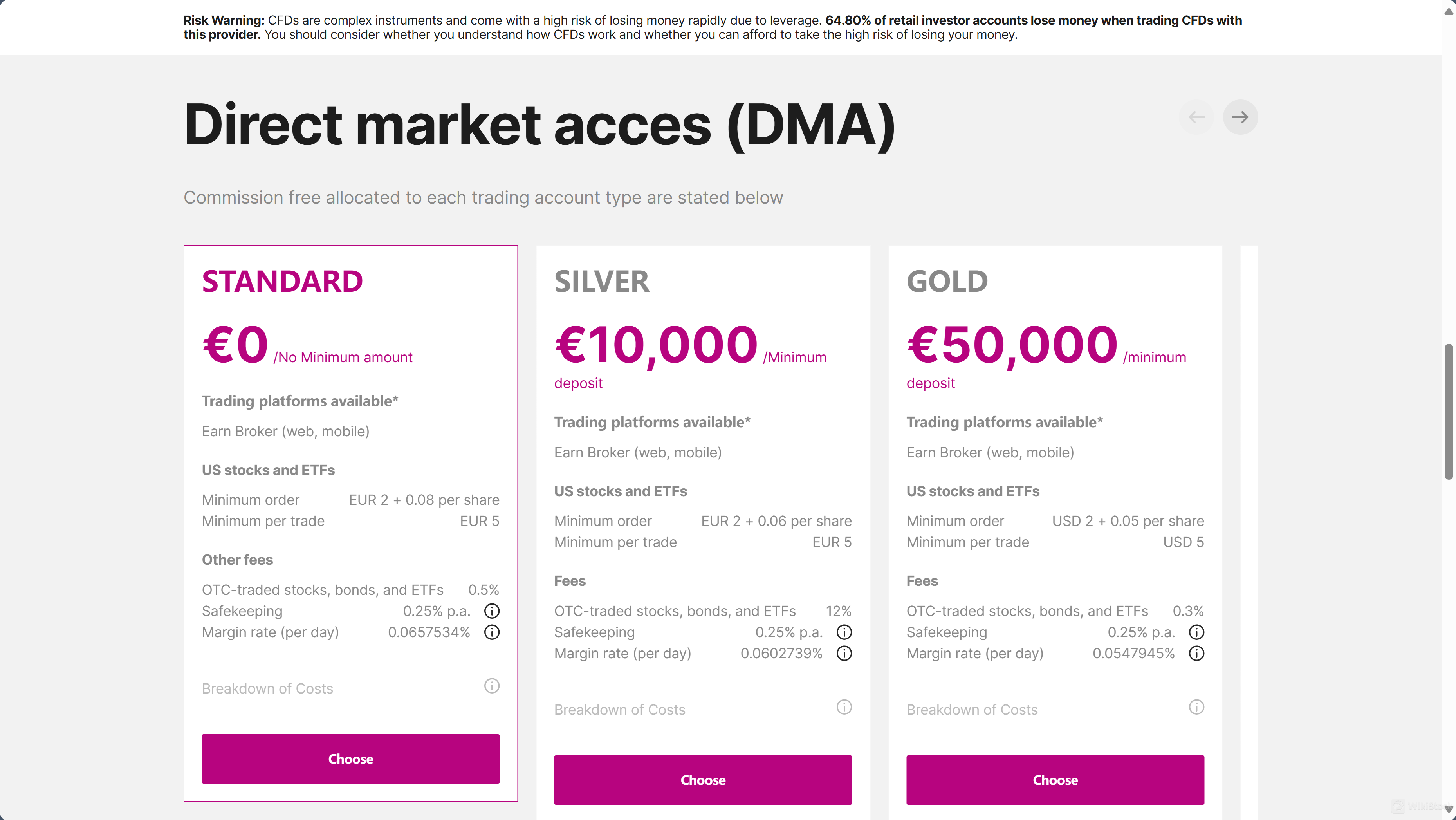Click the partially visible fourth plan card
The width and height of the screenshot is (1456, 820).
[x=1249, y=509]
